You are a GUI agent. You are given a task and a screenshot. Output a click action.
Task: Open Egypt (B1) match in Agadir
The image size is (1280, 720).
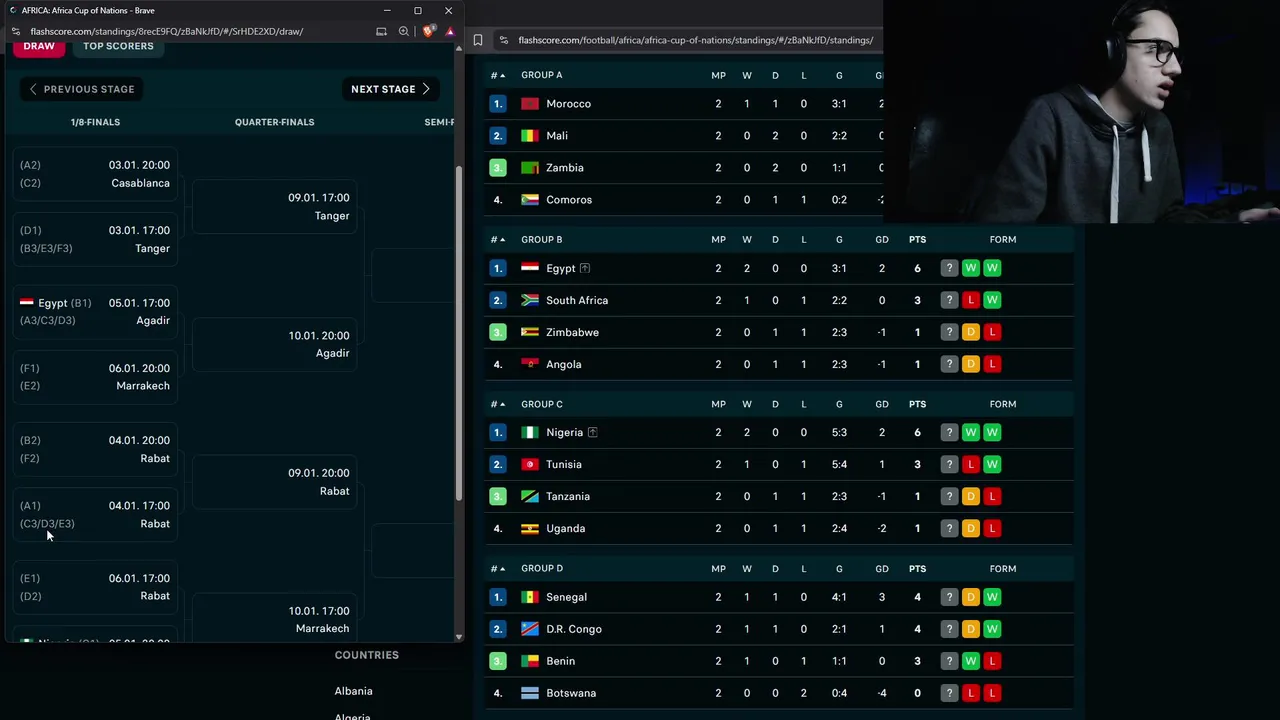(95, 311)
